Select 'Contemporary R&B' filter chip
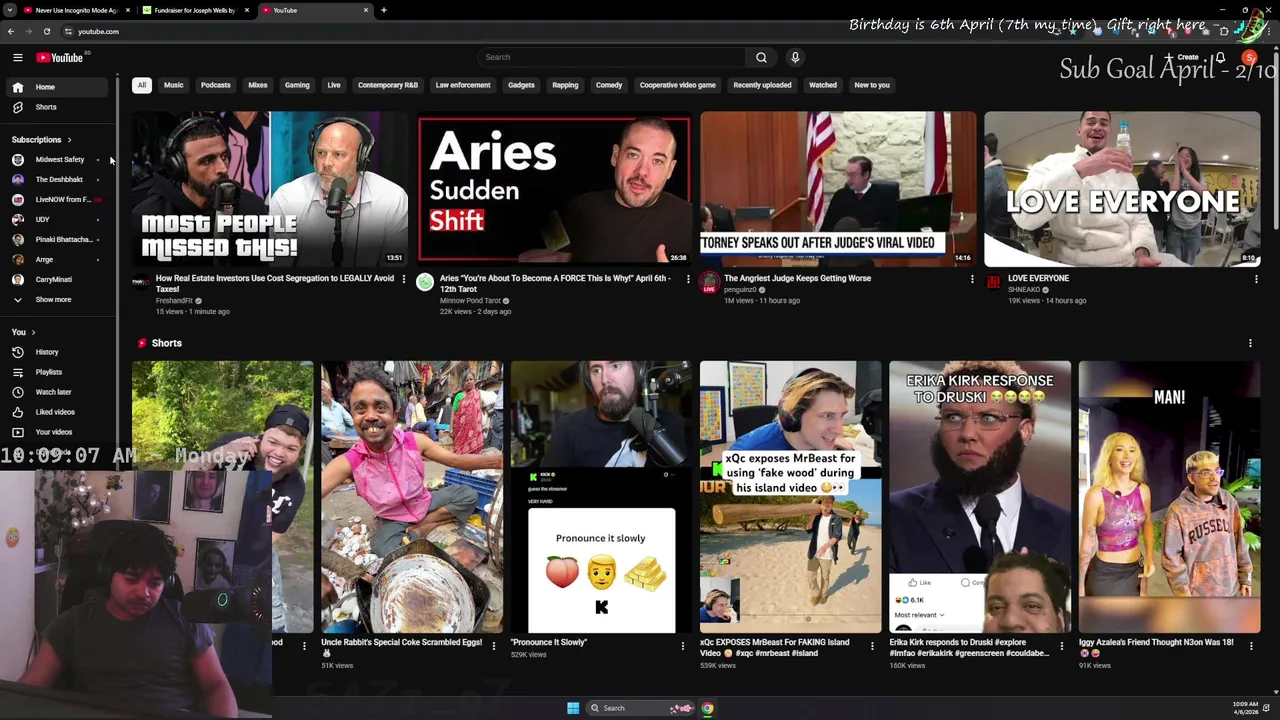The width and height of the screenshot is (1280, 720). click(388, 85)
